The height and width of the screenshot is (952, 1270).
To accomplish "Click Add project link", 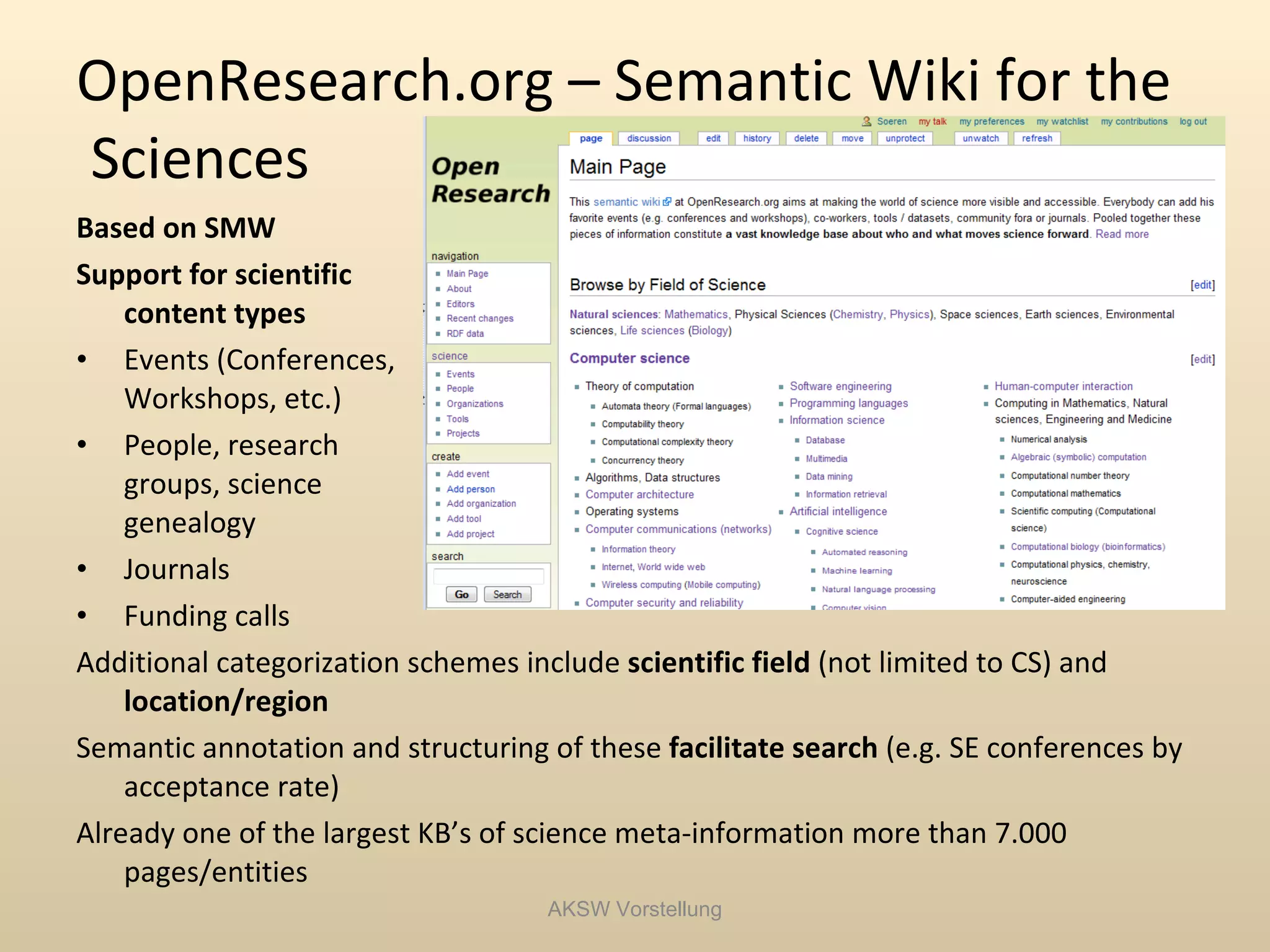I will [x=470, y=534].
